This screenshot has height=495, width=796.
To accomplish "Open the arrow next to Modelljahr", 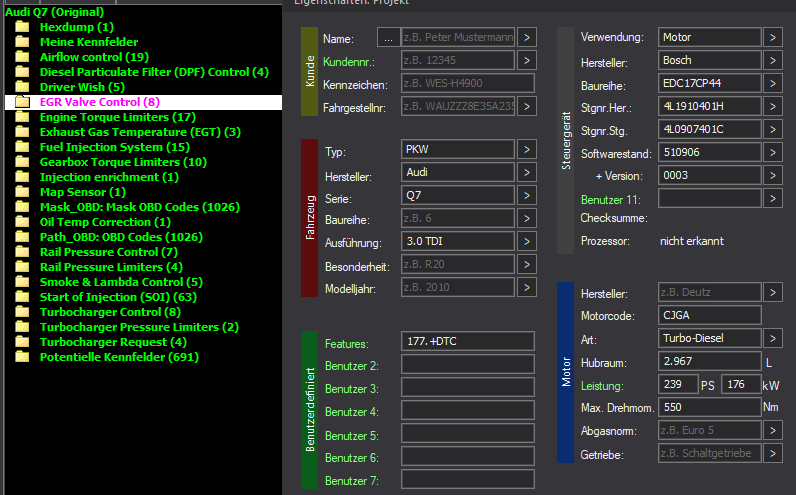I will pos(527,287).
